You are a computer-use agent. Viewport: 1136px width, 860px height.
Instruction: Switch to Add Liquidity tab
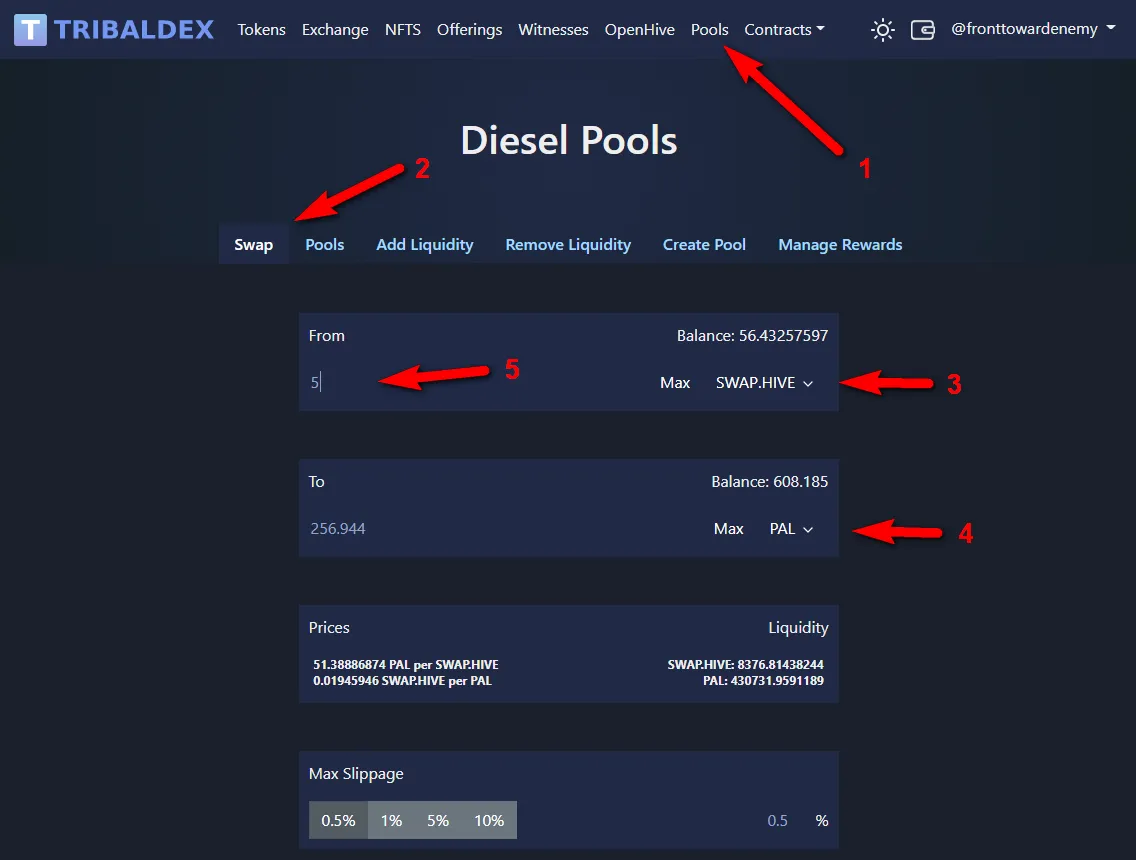click(425, 245)
